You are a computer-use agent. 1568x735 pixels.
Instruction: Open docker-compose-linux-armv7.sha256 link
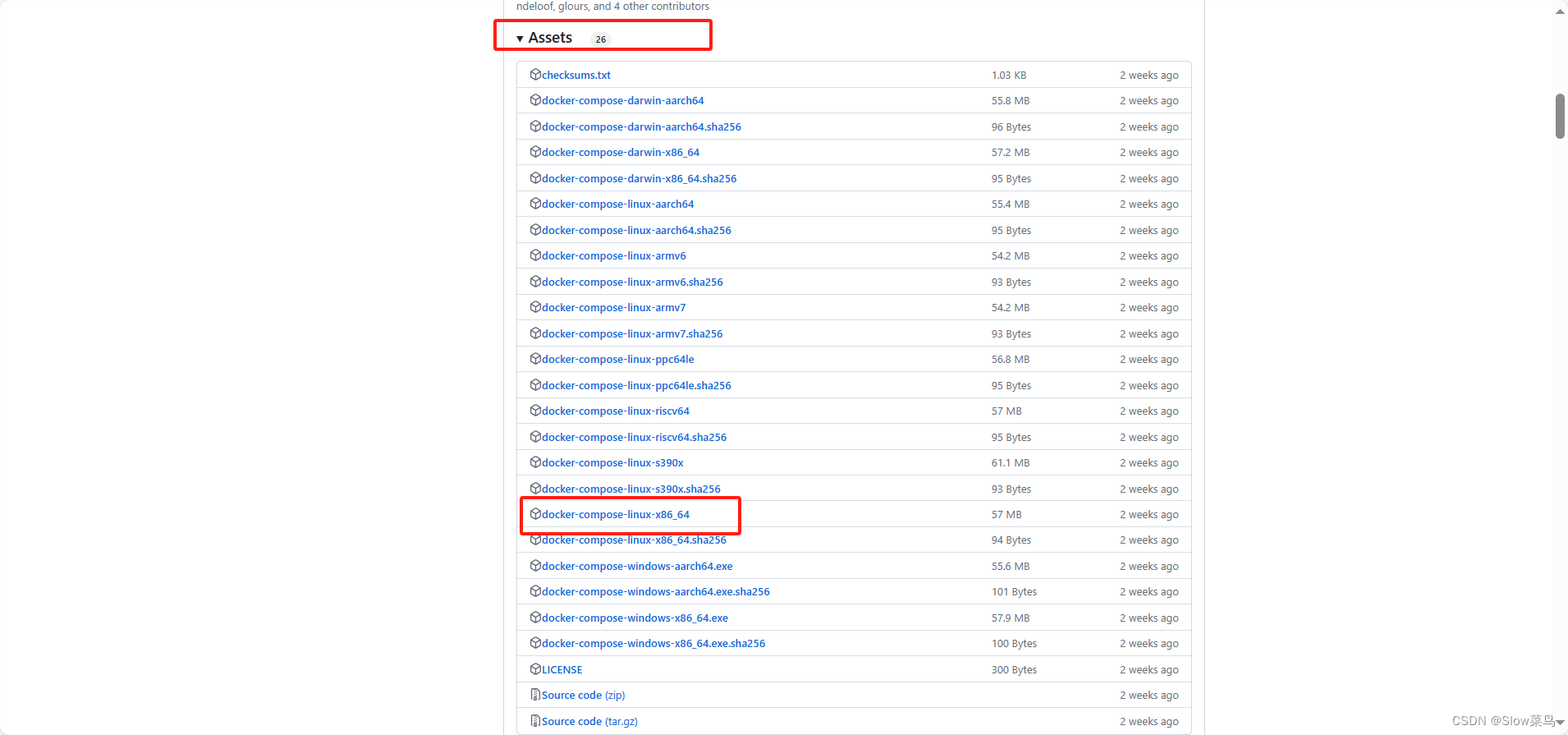click(x=632, y=333)
